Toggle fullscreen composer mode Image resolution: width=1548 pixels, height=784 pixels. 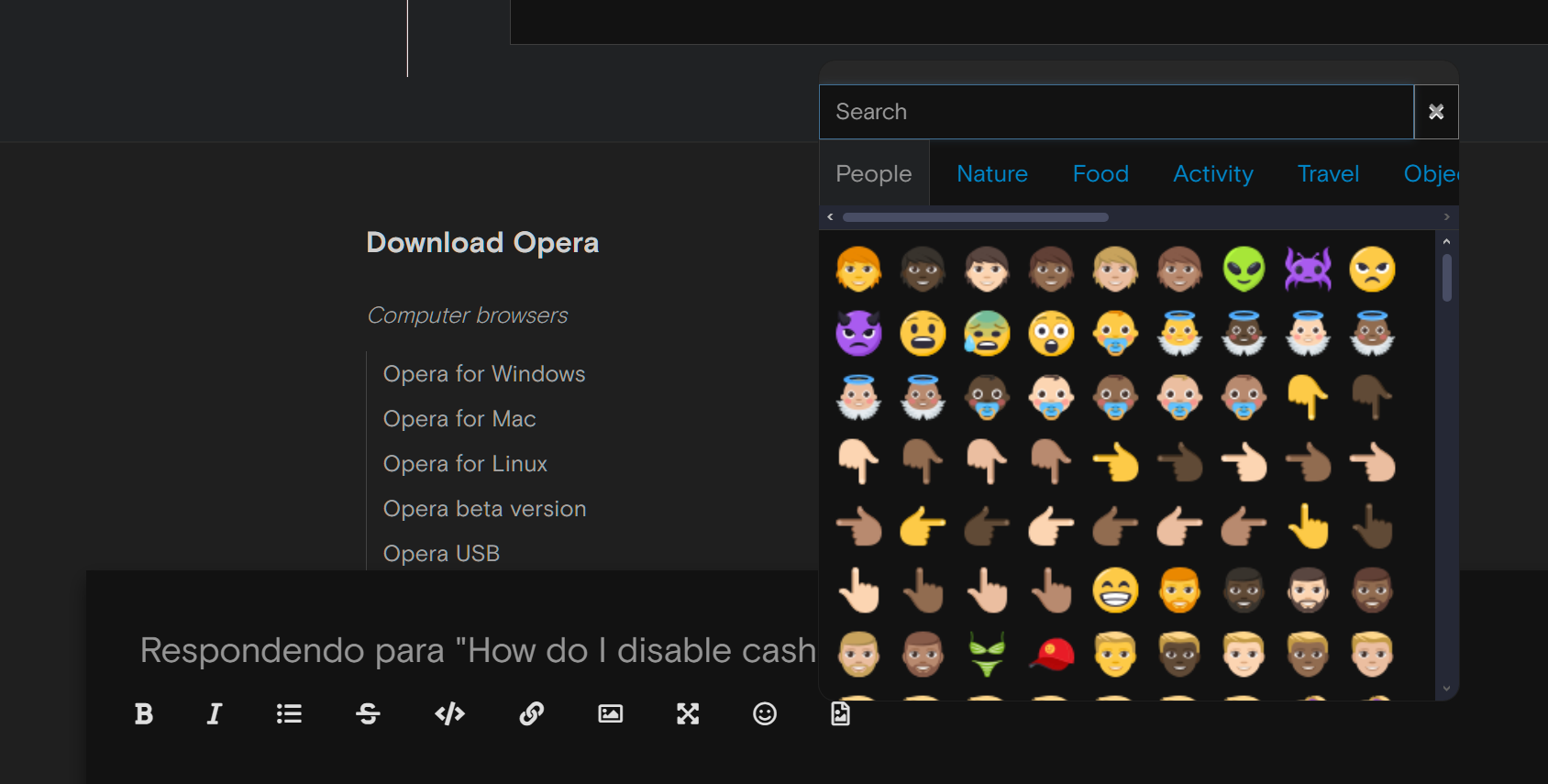coord(688,713)
